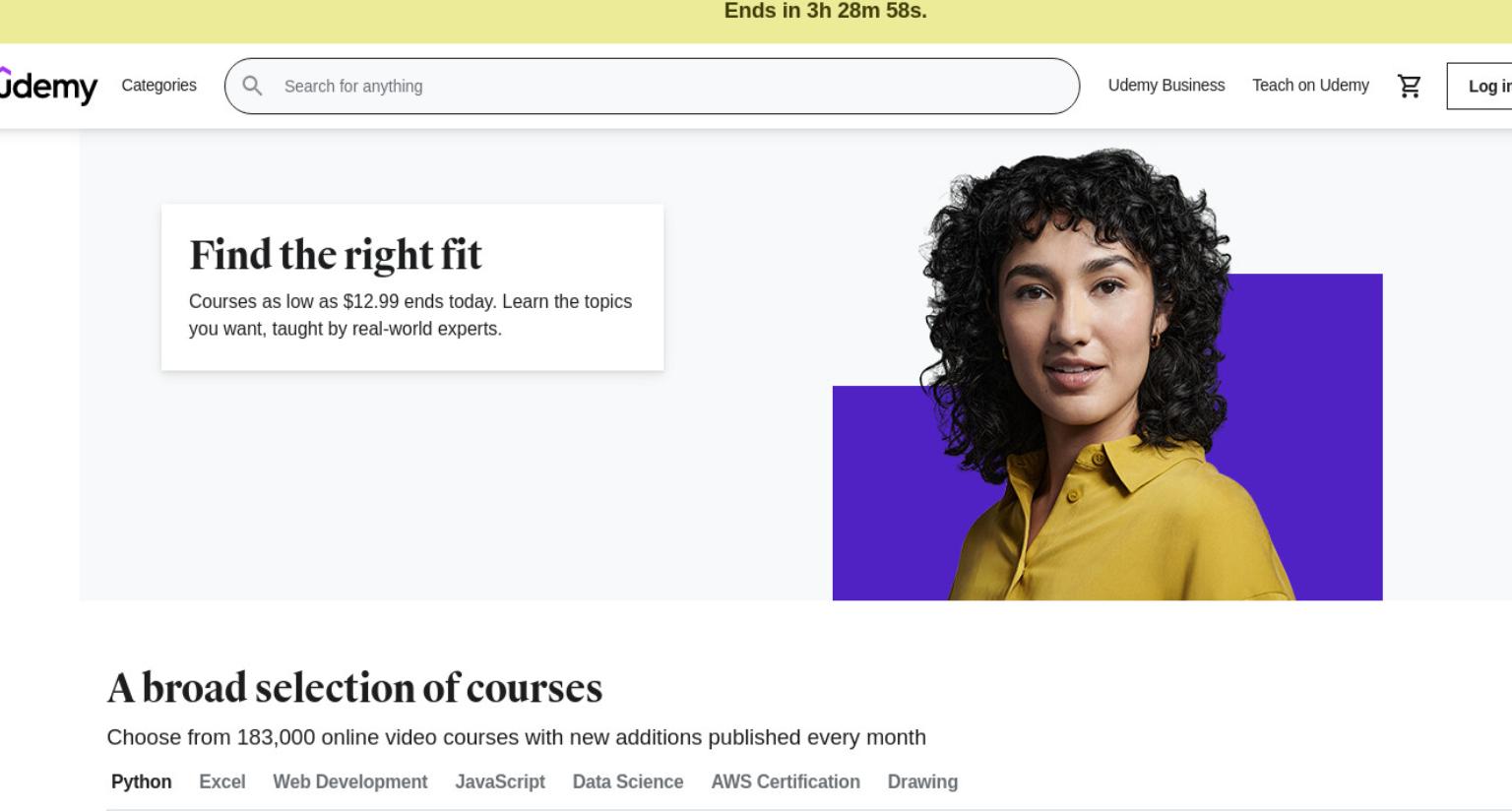Click the Log in button
This screenshot has height=811, width=1512.
(x=1480, y=86)
